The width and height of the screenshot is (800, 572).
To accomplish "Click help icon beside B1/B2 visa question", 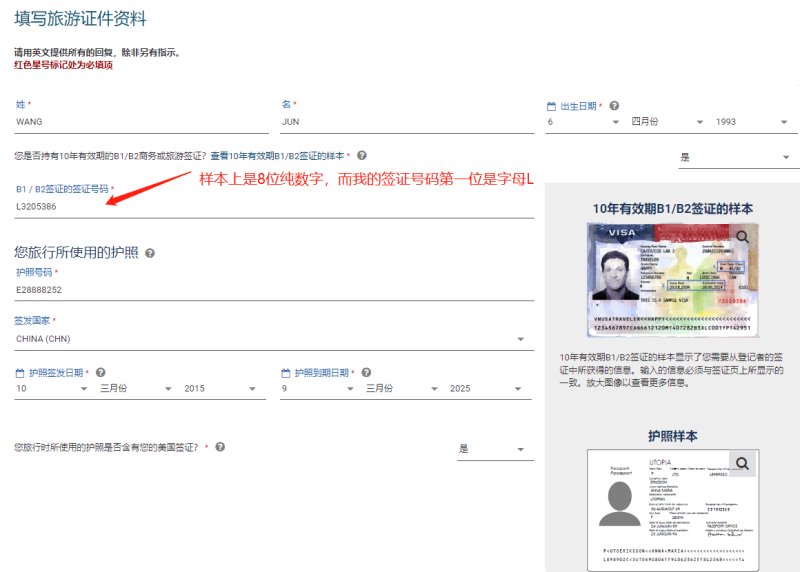I will [x=362, y=155].
